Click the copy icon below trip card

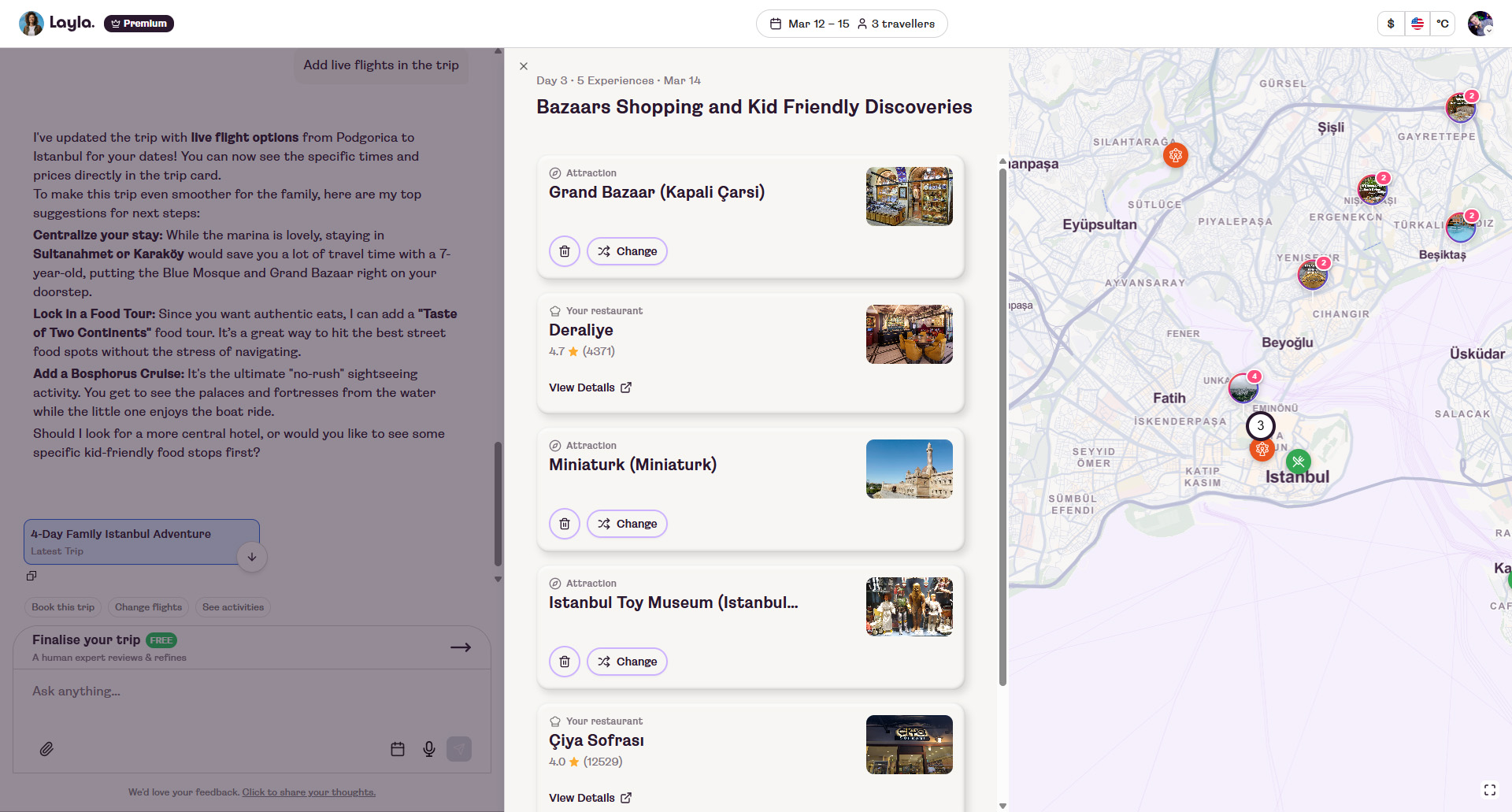[x=31, y=576]
